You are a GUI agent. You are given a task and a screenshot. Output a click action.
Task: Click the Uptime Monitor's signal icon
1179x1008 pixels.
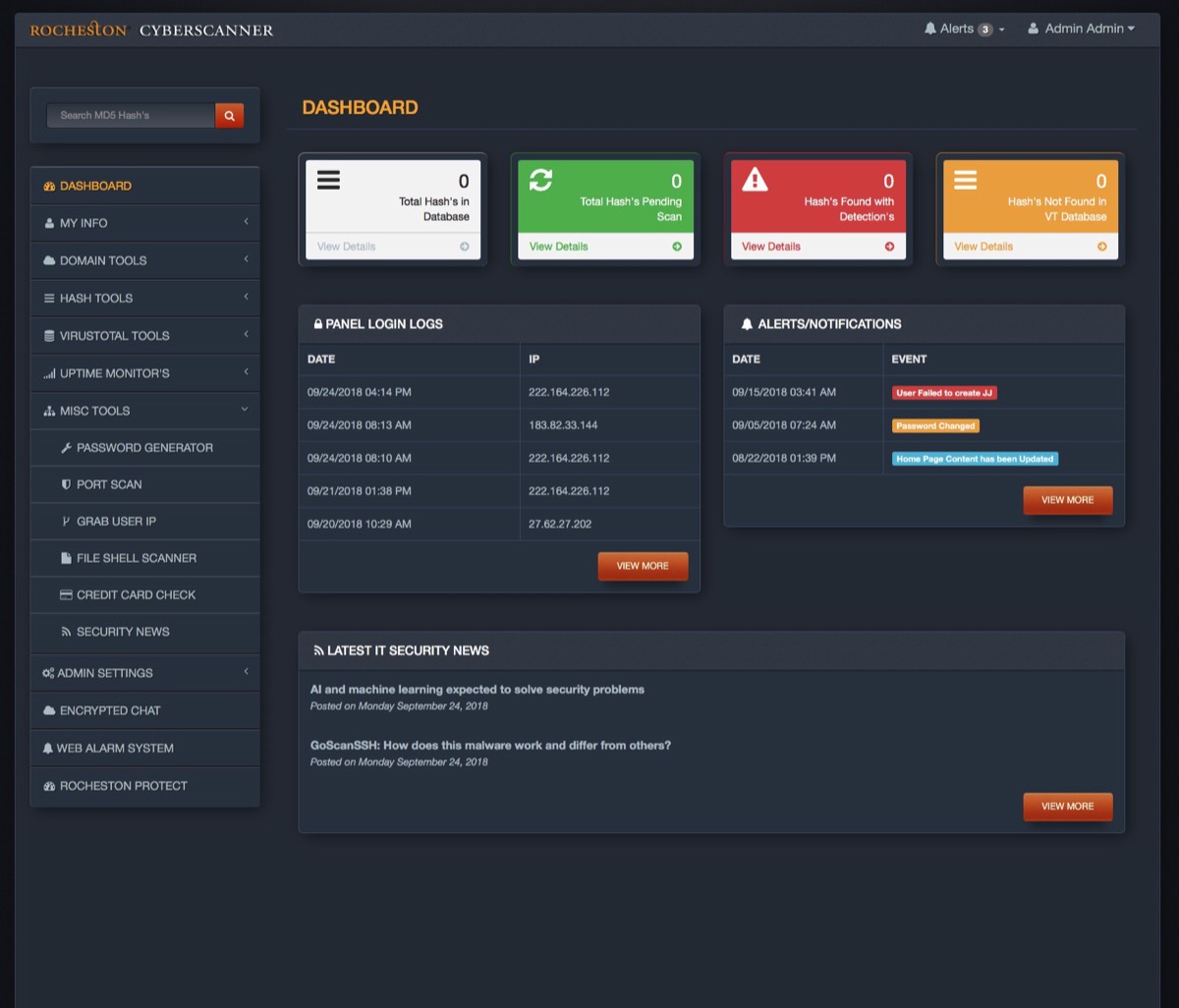point(49,373)
